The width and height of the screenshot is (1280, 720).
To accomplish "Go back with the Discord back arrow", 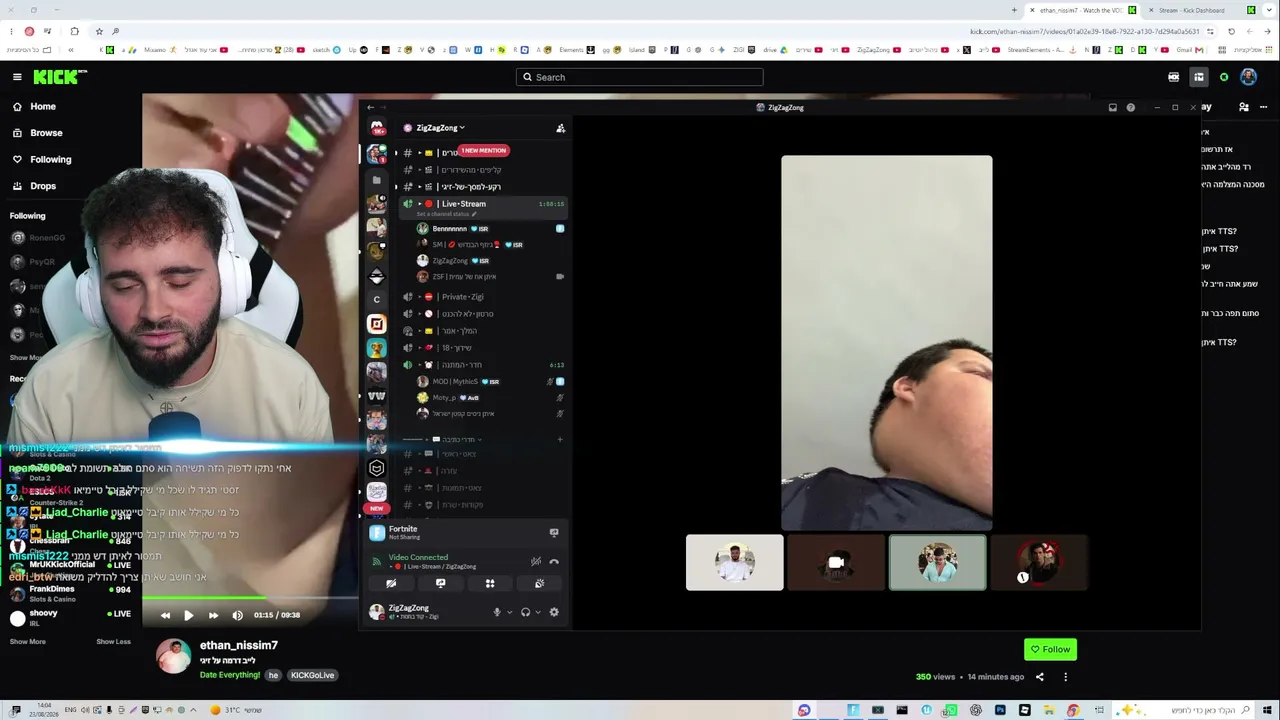I will pyautogui.click(x=370, y=108).
